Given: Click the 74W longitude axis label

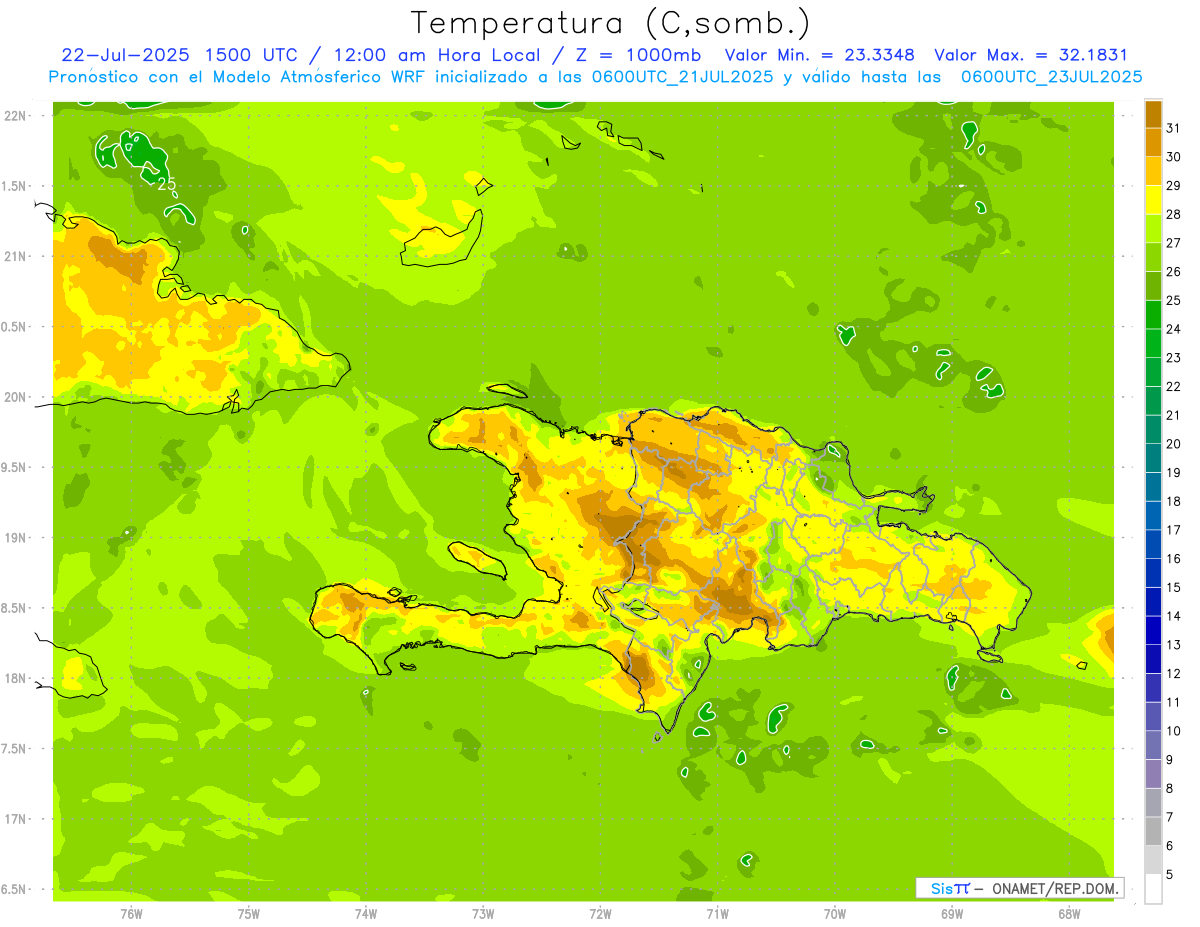Looking at the screenshot, I should point(366,914).
